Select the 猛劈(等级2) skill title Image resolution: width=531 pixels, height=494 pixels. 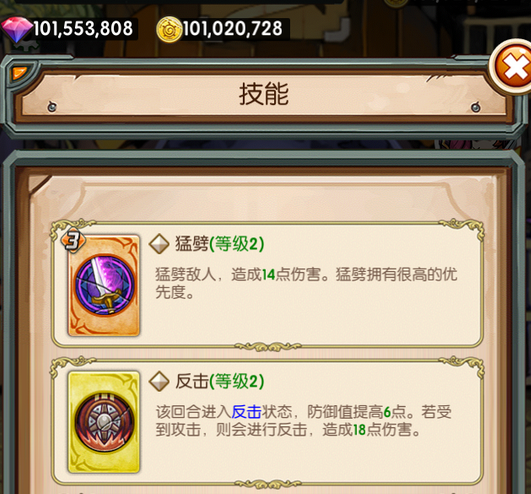tap(219, 244)
